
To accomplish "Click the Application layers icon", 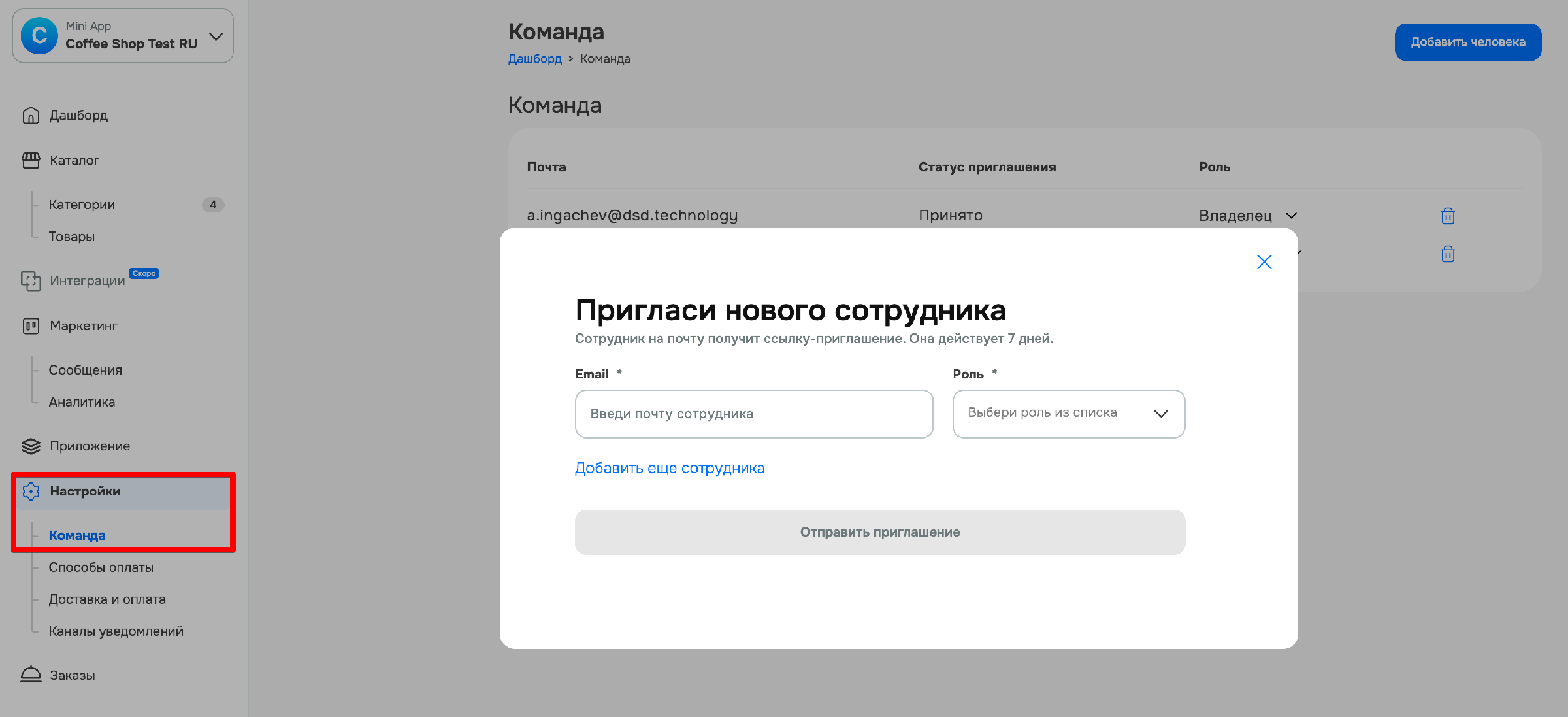I will click(31, 446).
